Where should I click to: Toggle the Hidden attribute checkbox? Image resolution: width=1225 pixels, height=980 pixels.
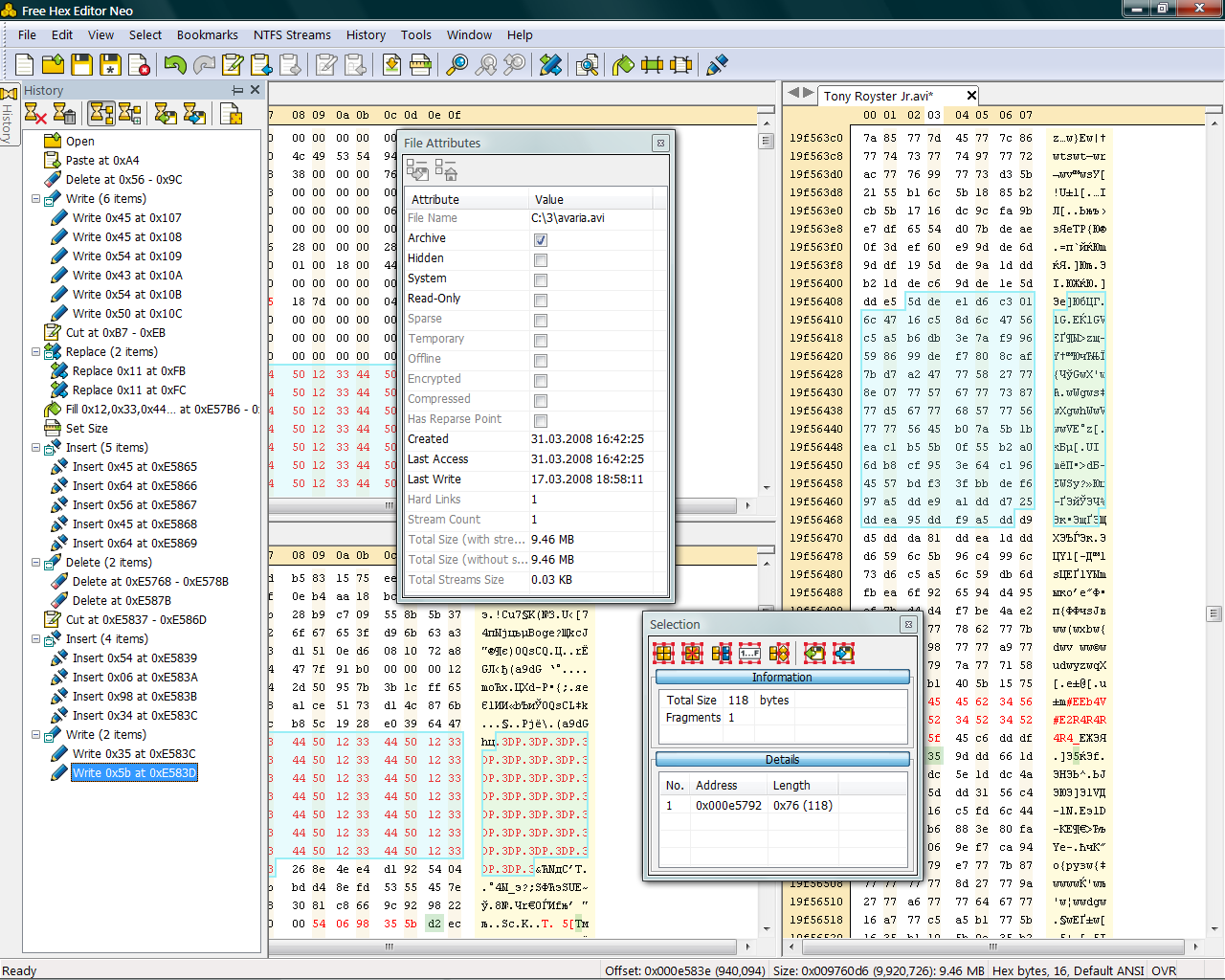(541, 259)
